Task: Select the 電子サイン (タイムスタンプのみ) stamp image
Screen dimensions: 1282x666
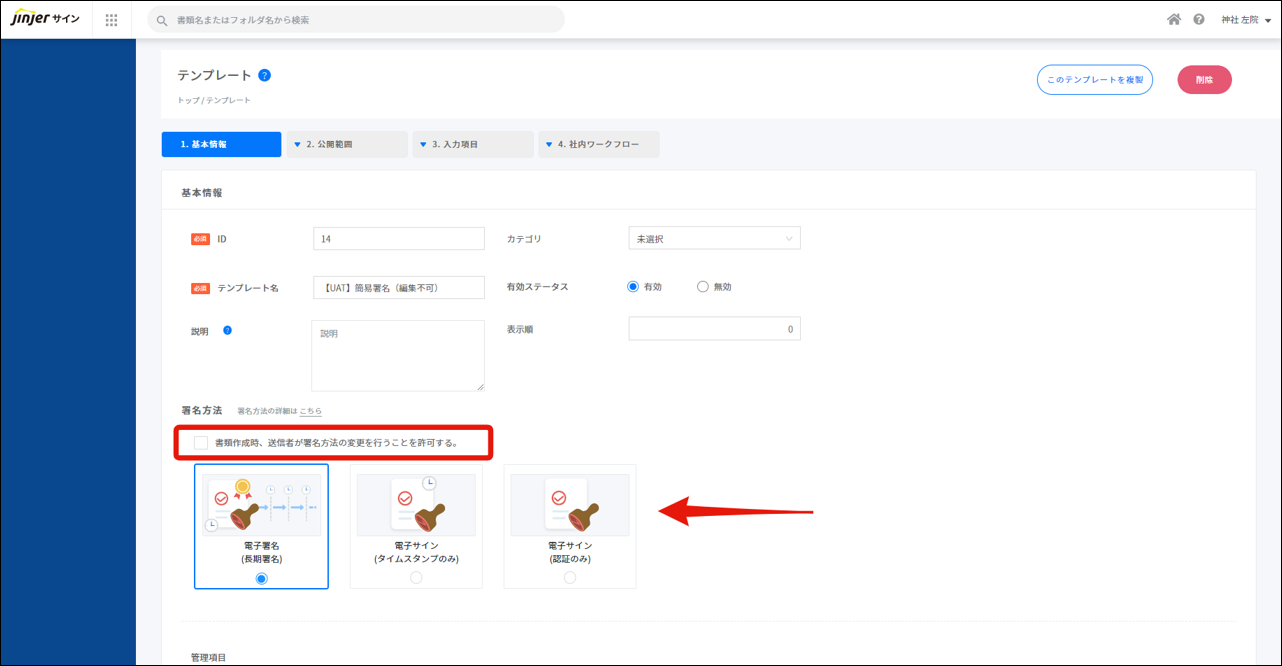Action: coord(416,505)
